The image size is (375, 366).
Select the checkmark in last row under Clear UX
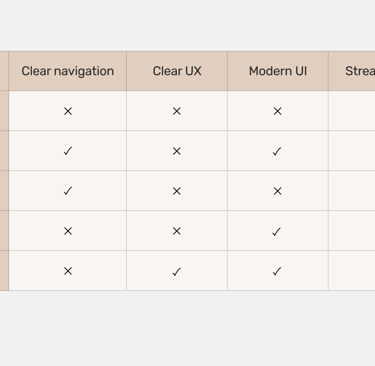pos(177,272)
